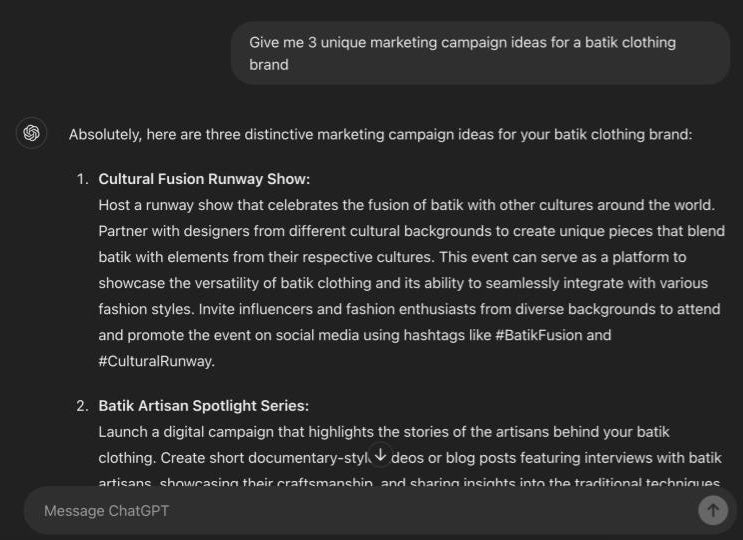This screenshot has height=540, width=743.
Task: Click list number 1 marker
Action: [x=83, y=179]
